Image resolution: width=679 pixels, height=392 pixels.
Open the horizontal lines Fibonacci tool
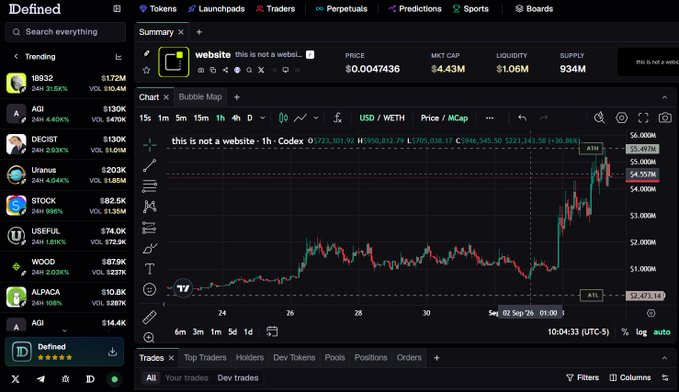(x=150, y=186)
